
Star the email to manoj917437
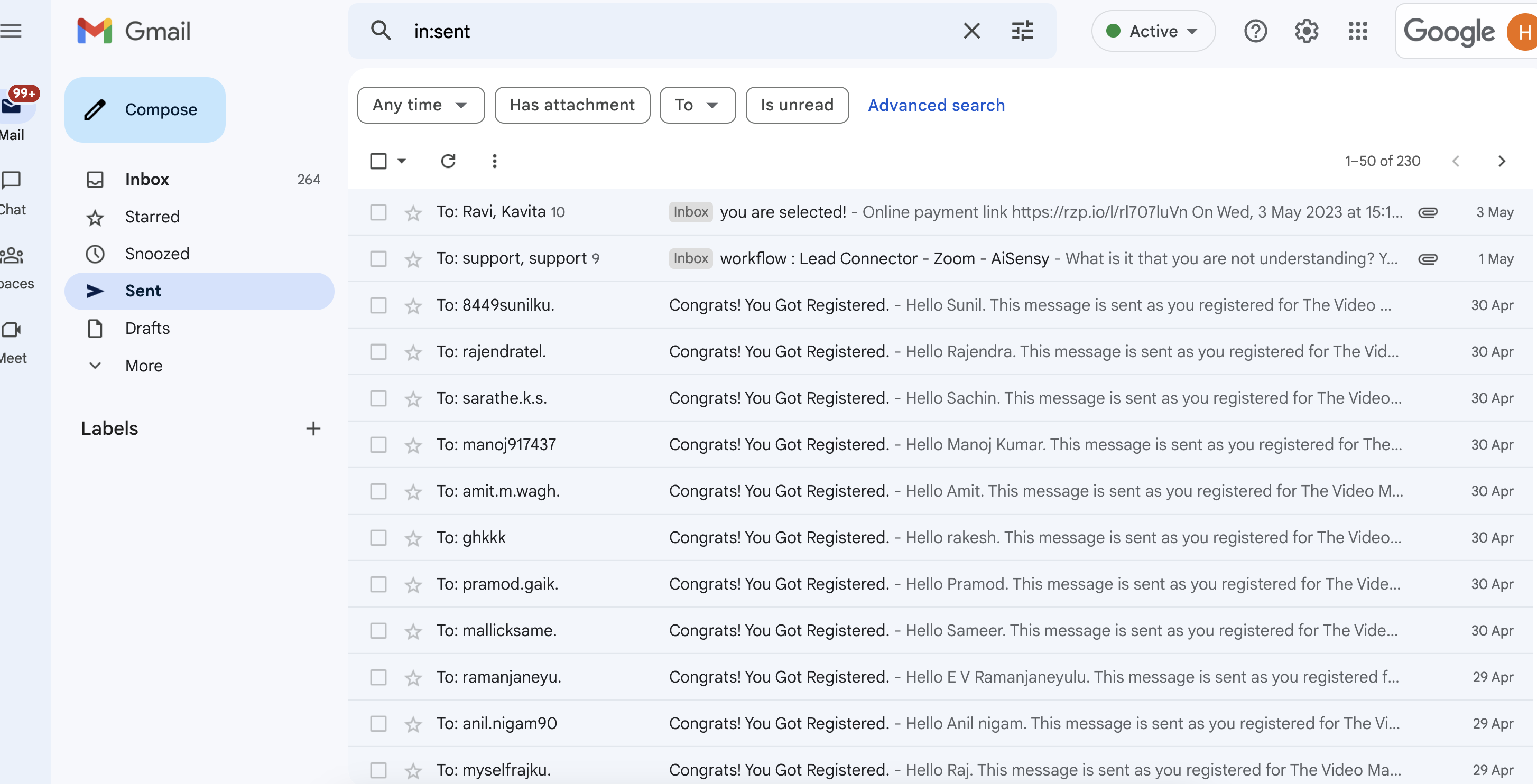coord(413,445)
